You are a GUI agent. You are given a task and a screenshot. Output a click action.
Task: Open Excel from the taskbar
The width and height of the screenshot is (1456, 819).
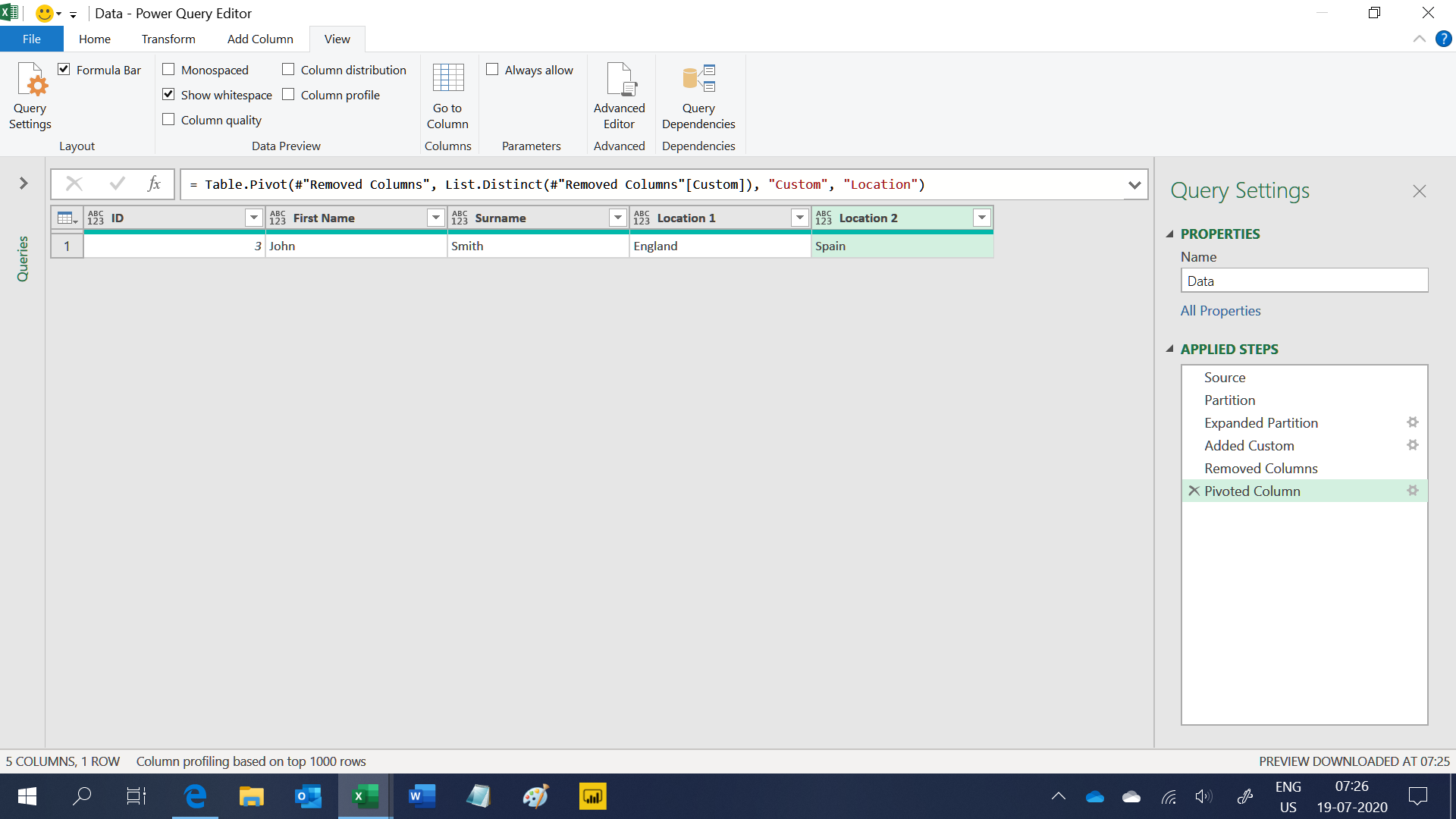(365, 796)
